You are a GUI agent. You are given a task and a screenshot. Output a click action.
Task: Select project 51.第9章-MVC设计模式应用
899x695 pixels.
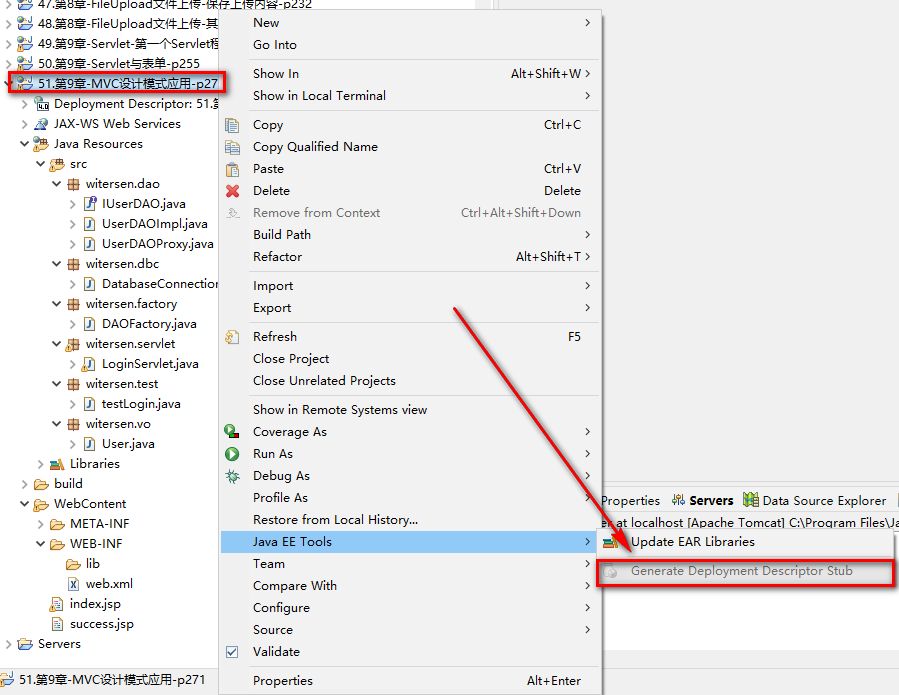pyautogui.click(x=128, y=84)
